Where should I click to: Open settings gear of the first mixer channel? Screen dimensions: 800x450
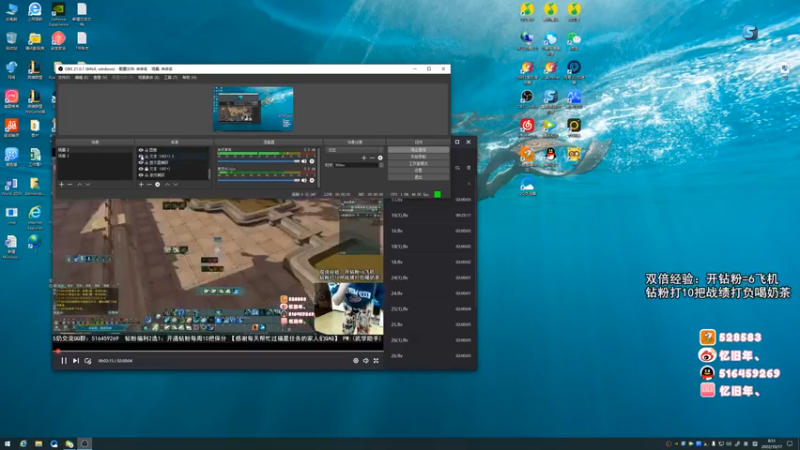point(312,161)
